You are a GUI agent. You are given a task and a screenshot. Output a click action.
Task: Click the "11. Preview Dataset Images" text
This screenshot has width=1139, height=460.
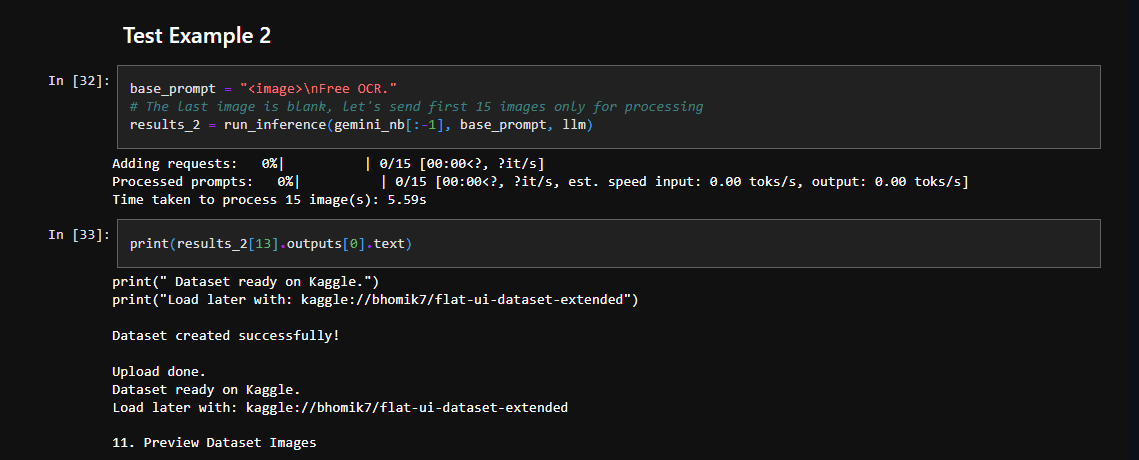click(214, 443)
